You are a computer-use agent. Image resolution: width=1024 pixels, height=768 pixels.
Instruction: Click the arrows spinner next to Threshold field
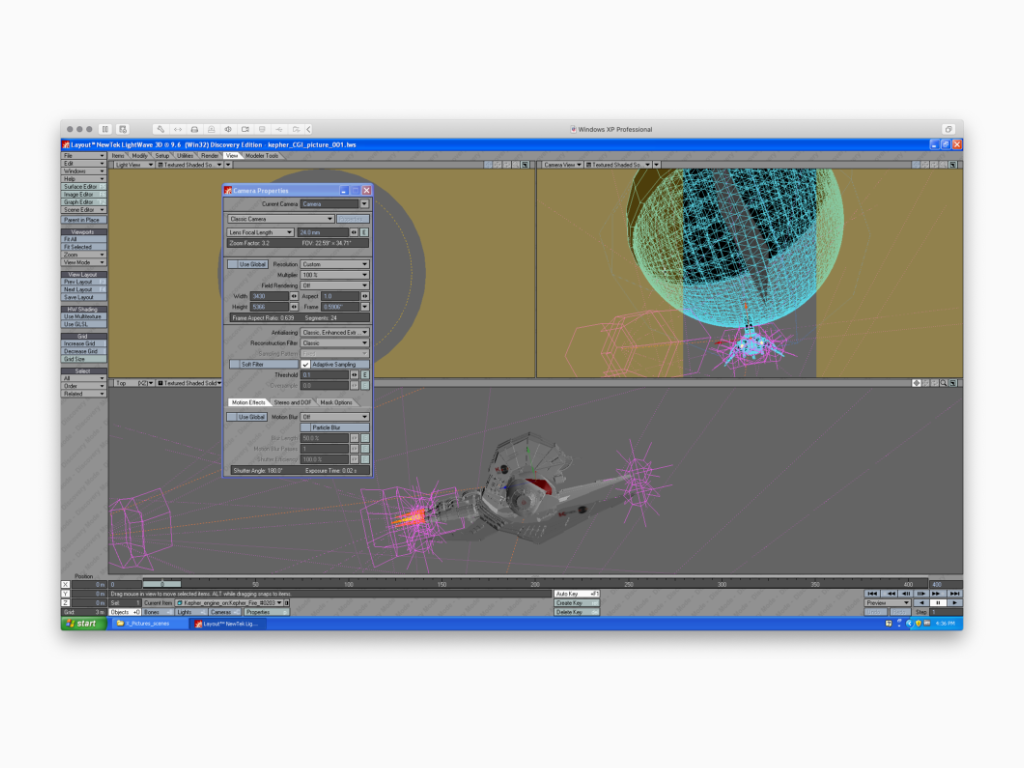click(x=354, y=375)
